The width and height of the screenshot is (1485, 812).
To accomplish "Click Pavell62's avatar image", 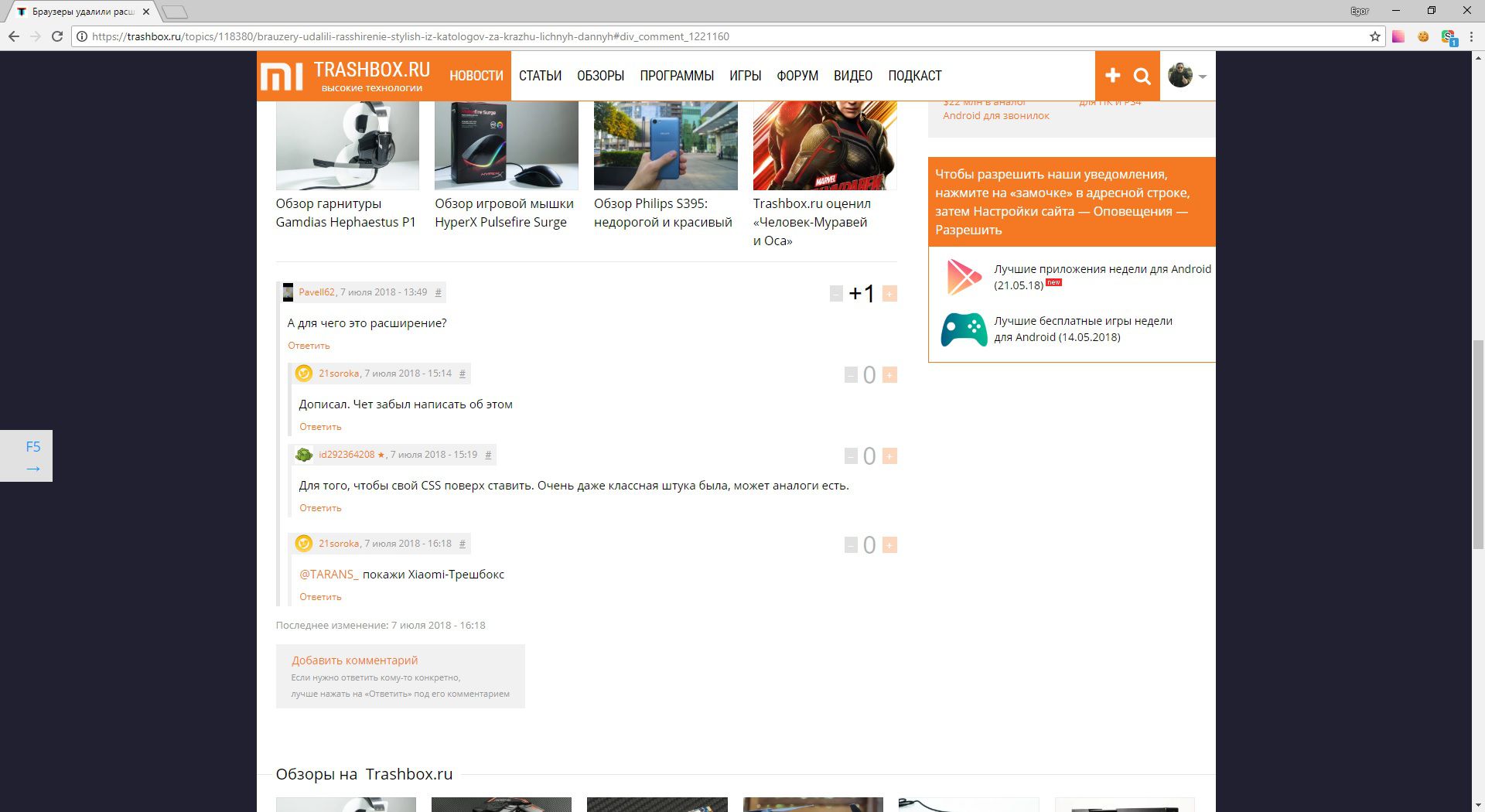I will click(288, 292).
